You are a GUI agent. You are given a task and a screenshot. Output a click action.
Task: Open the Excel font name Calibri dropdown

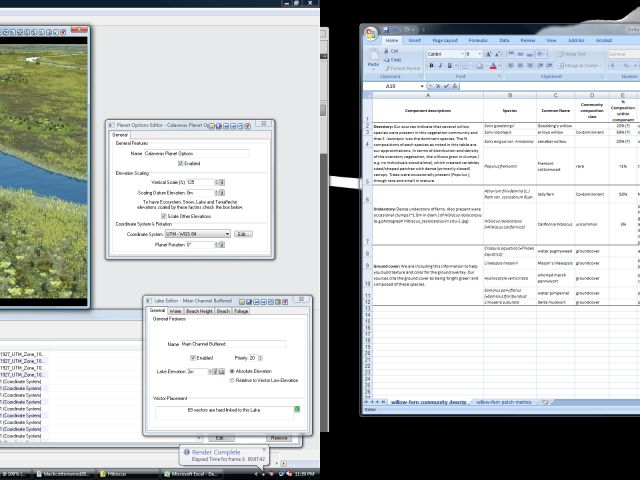[462, 54]
